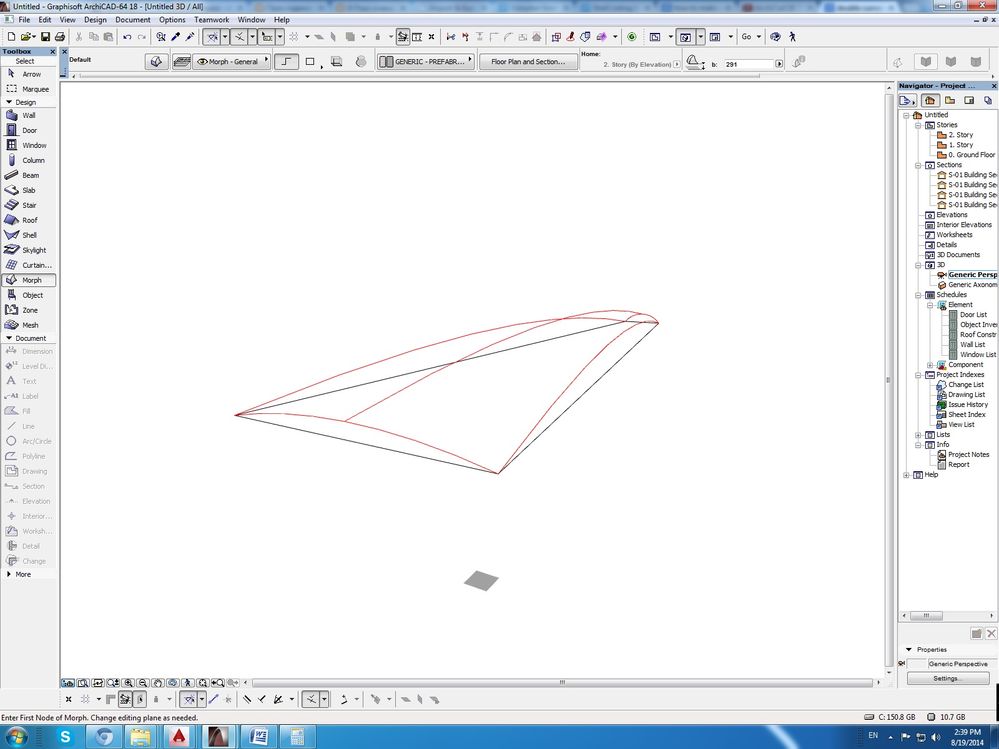Image resolution: width=999 pixels, height=749 pixels.
Task: Collapse the Document section of Toolbox
Action: pos(9,338)
